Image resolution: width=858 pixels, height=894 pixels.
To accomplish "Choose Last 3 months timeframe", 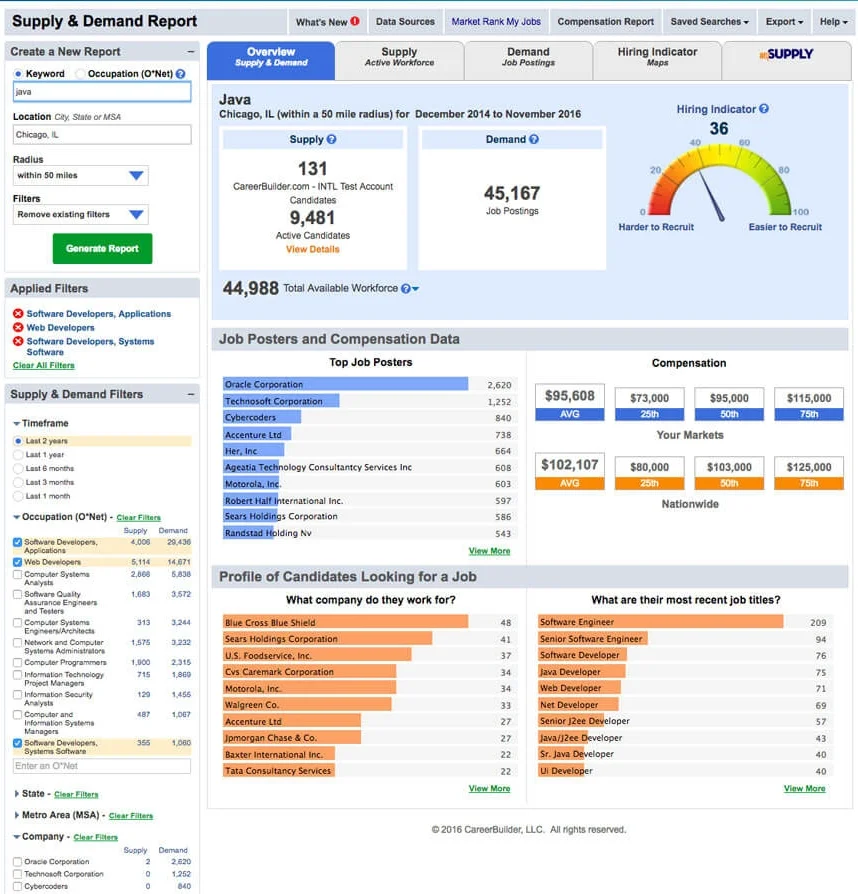I will 18,482.
